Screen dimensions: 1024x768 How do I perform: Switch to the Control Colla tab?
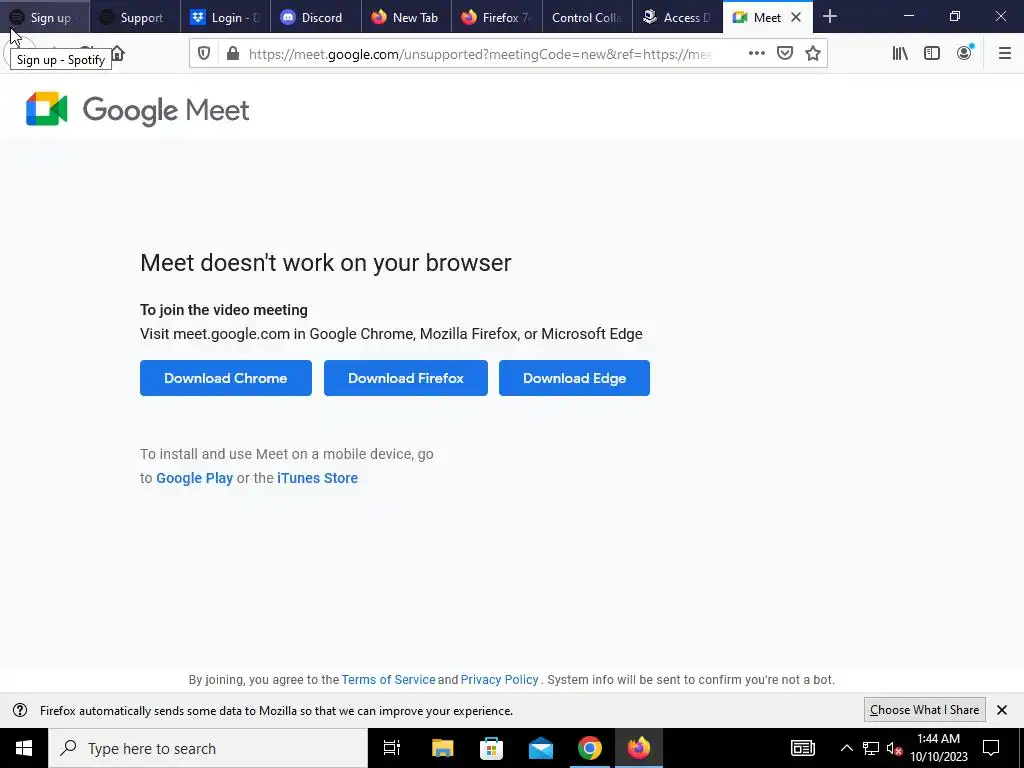(586, 18)
